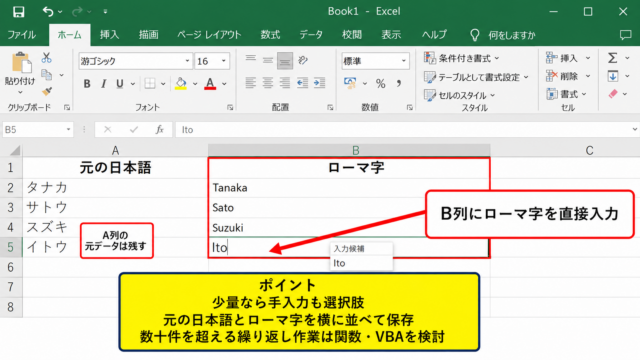Click the Redo arrow icon
640x360 pixels.
coord(77,11)
